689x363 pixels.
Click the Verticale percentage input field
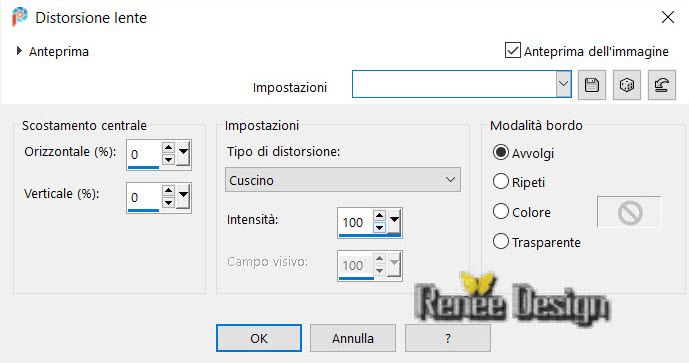[144, 197]
